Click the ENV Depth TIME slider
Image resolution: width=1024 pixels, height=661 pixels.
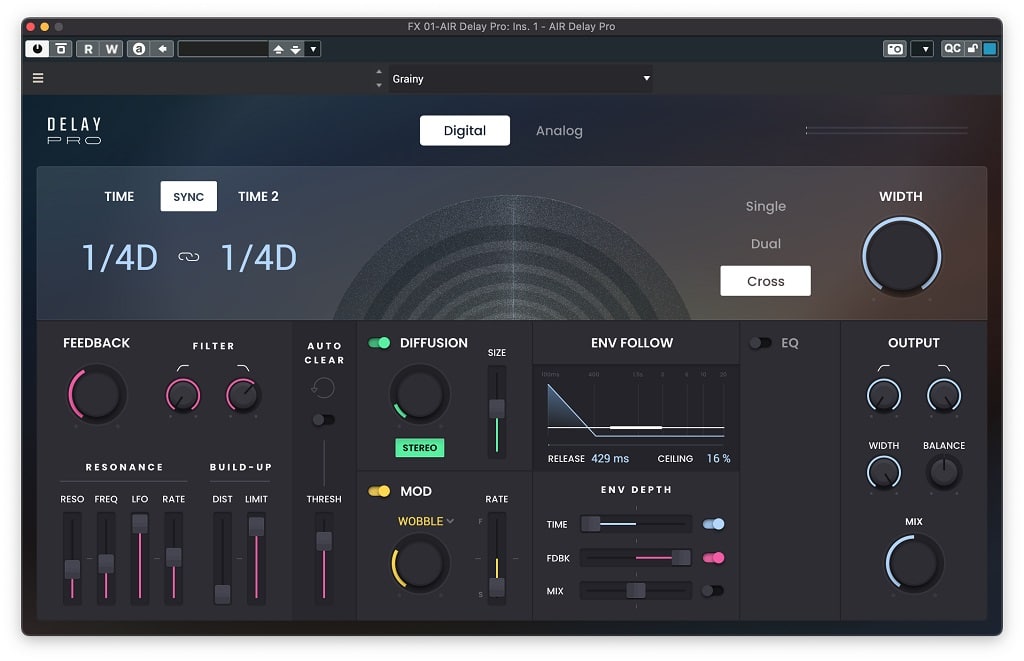(635, 524)
